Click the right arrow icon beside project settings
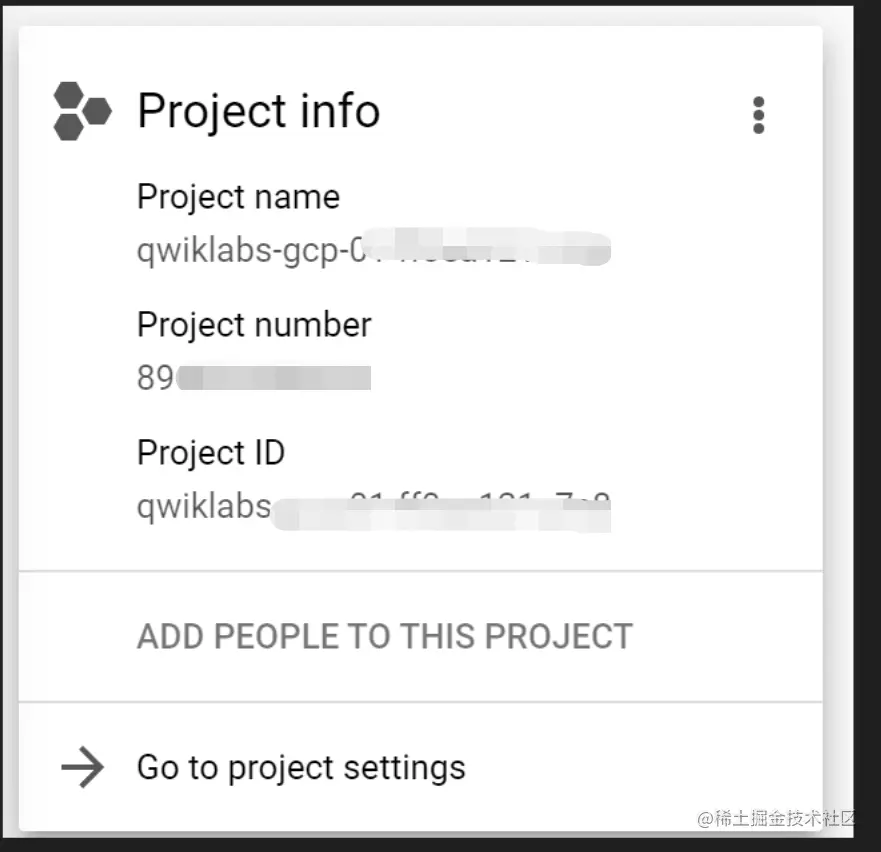The width and height of the screenshot is (881, 852). tap(82, 768)
